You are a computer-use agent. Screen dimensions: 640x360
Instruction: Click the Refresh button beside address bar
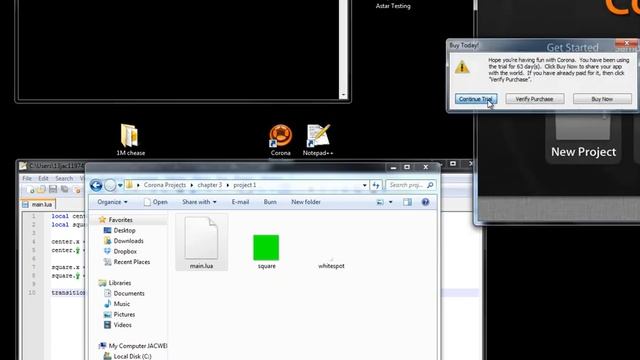[376, 185]
